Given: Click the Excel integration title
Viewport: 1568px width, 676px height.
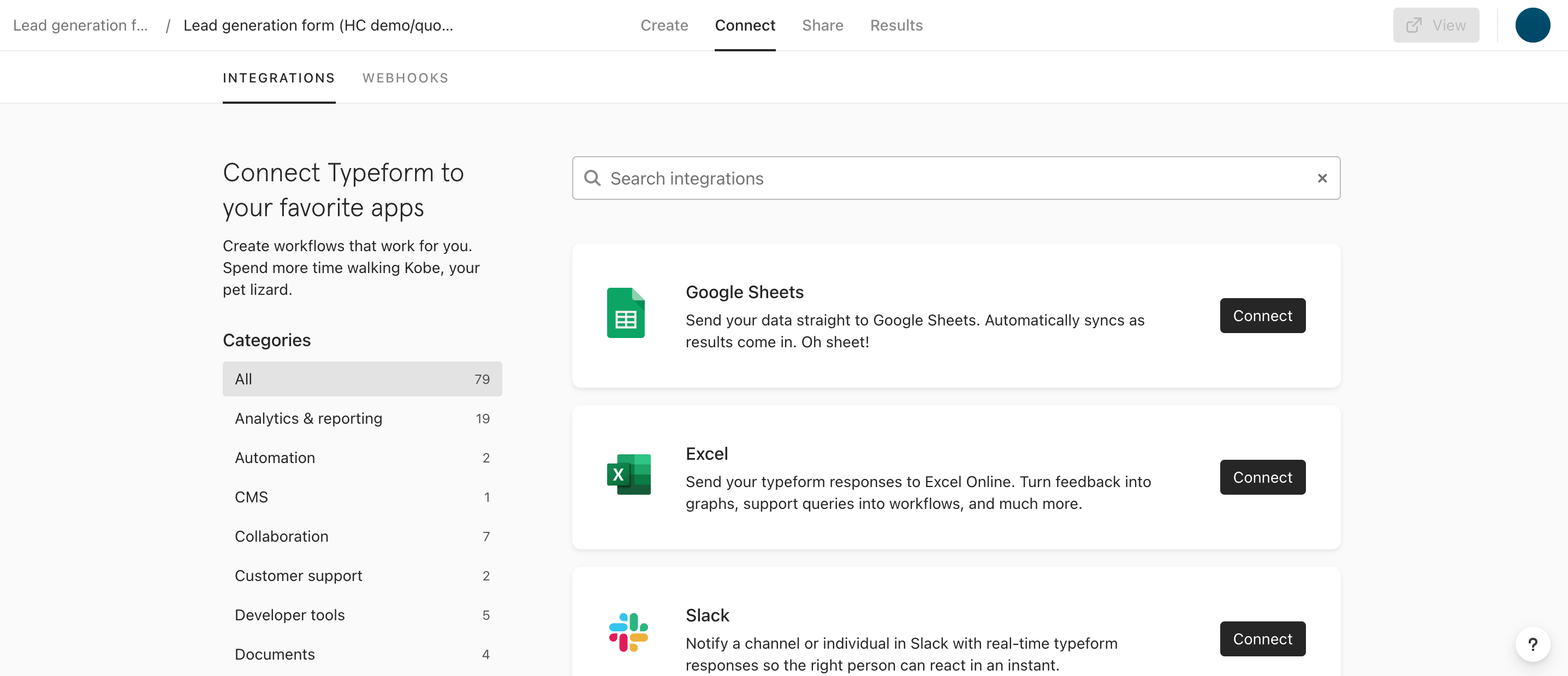Looking at the screenshot, I should 706,453.
